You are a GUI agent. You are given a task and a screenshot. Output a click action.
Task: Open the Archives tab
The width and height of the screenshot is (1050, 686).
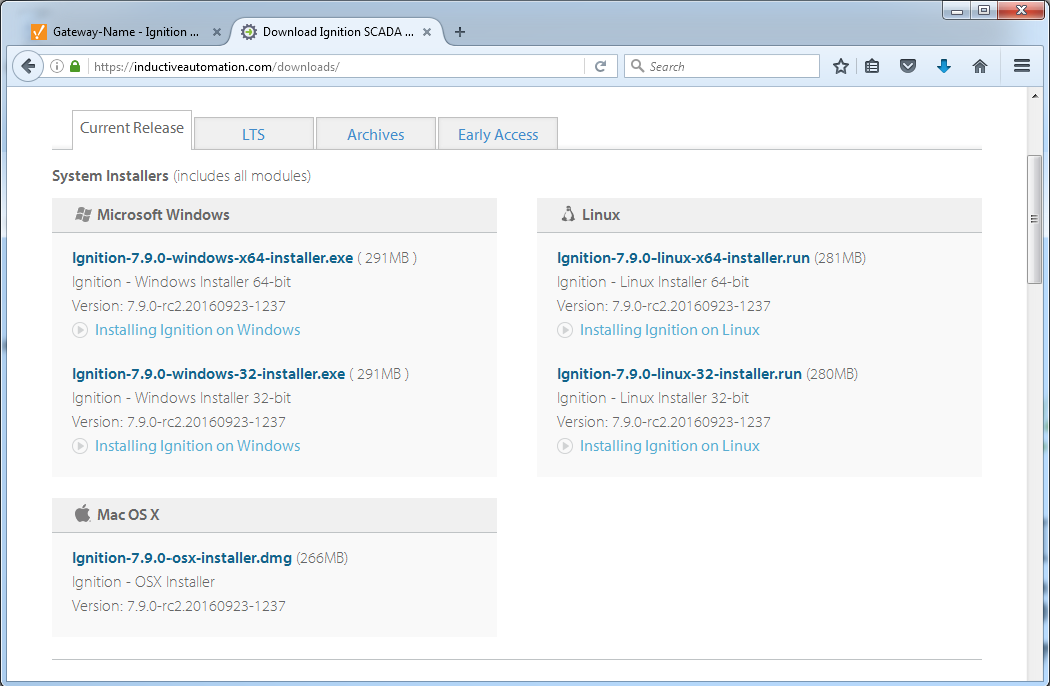(375, 135)
